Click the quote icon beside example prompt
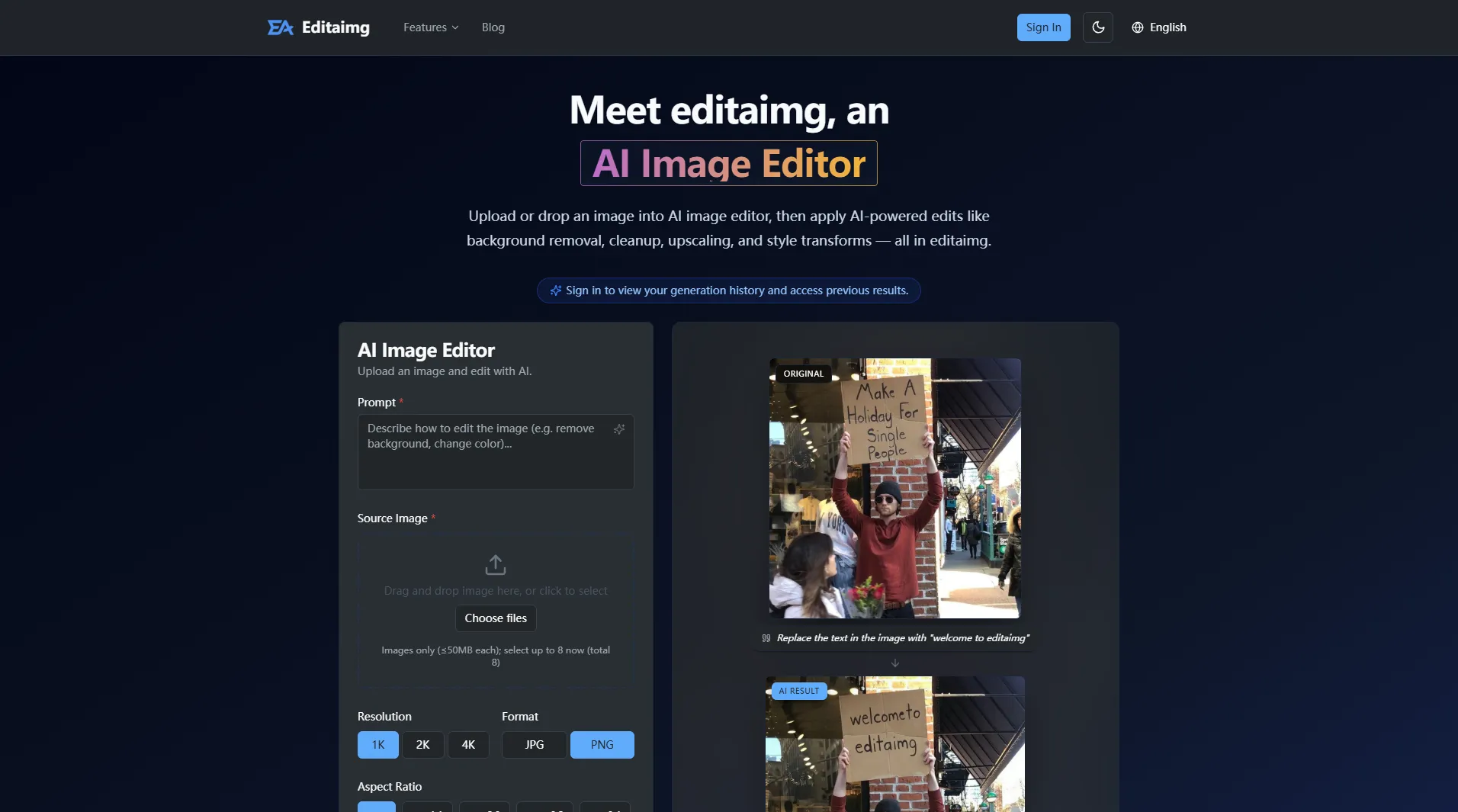The image size is (1458, 812). pos(766,638)
